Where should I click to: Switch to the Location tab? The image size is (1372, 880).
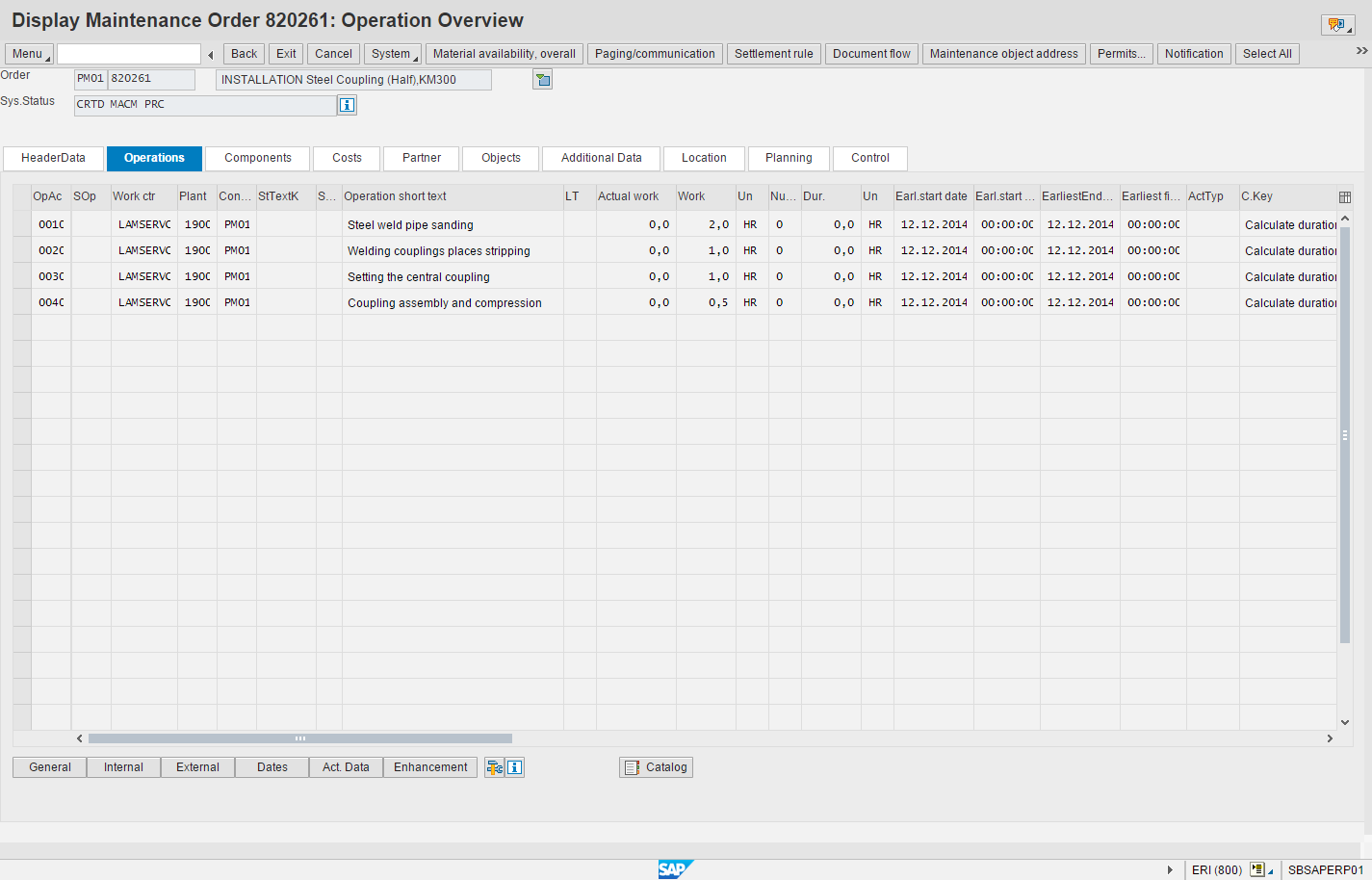tap(704, 158)
